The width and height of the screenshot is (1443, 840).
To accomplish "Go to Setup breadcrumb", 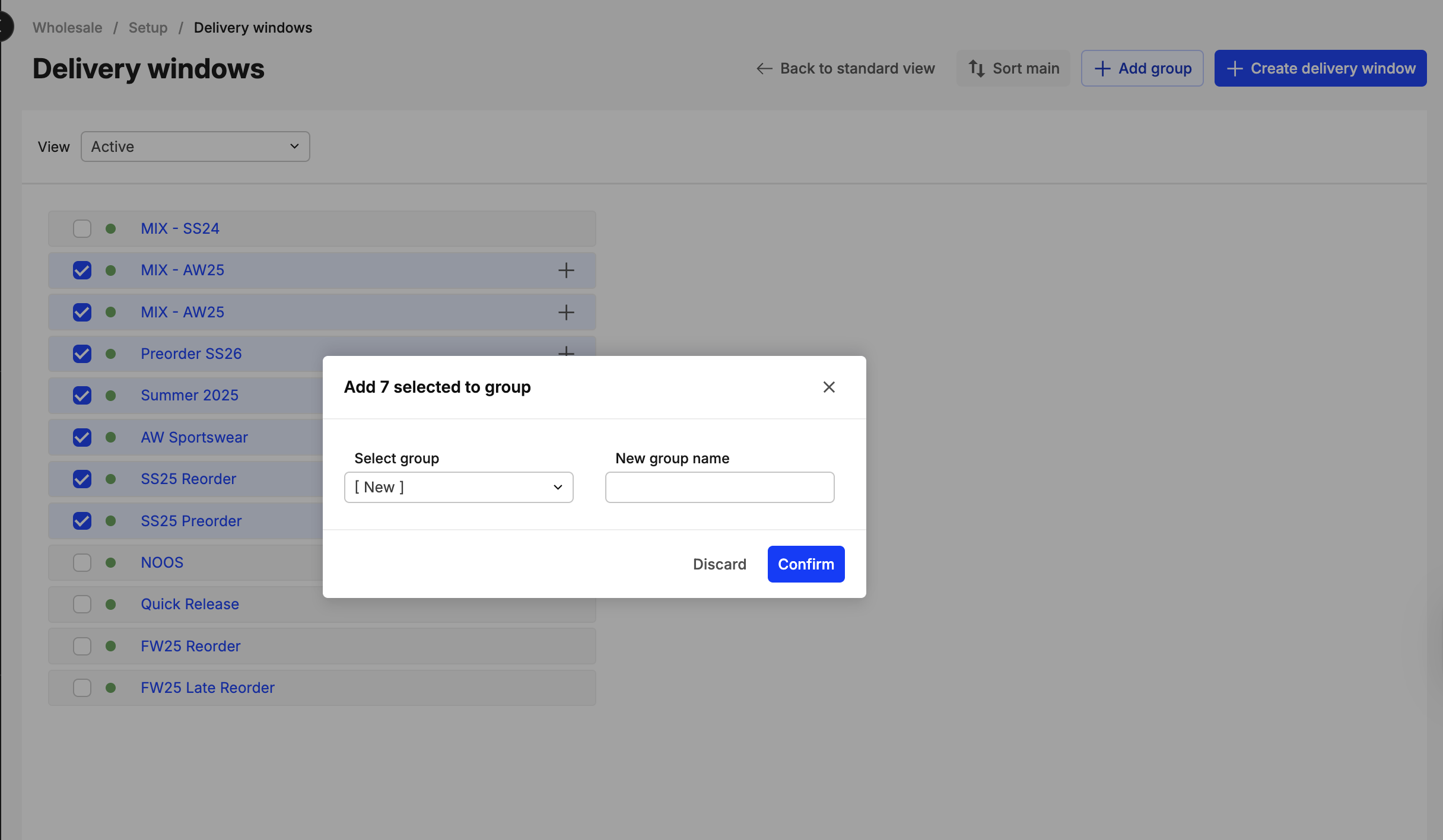I will (148, 28).
